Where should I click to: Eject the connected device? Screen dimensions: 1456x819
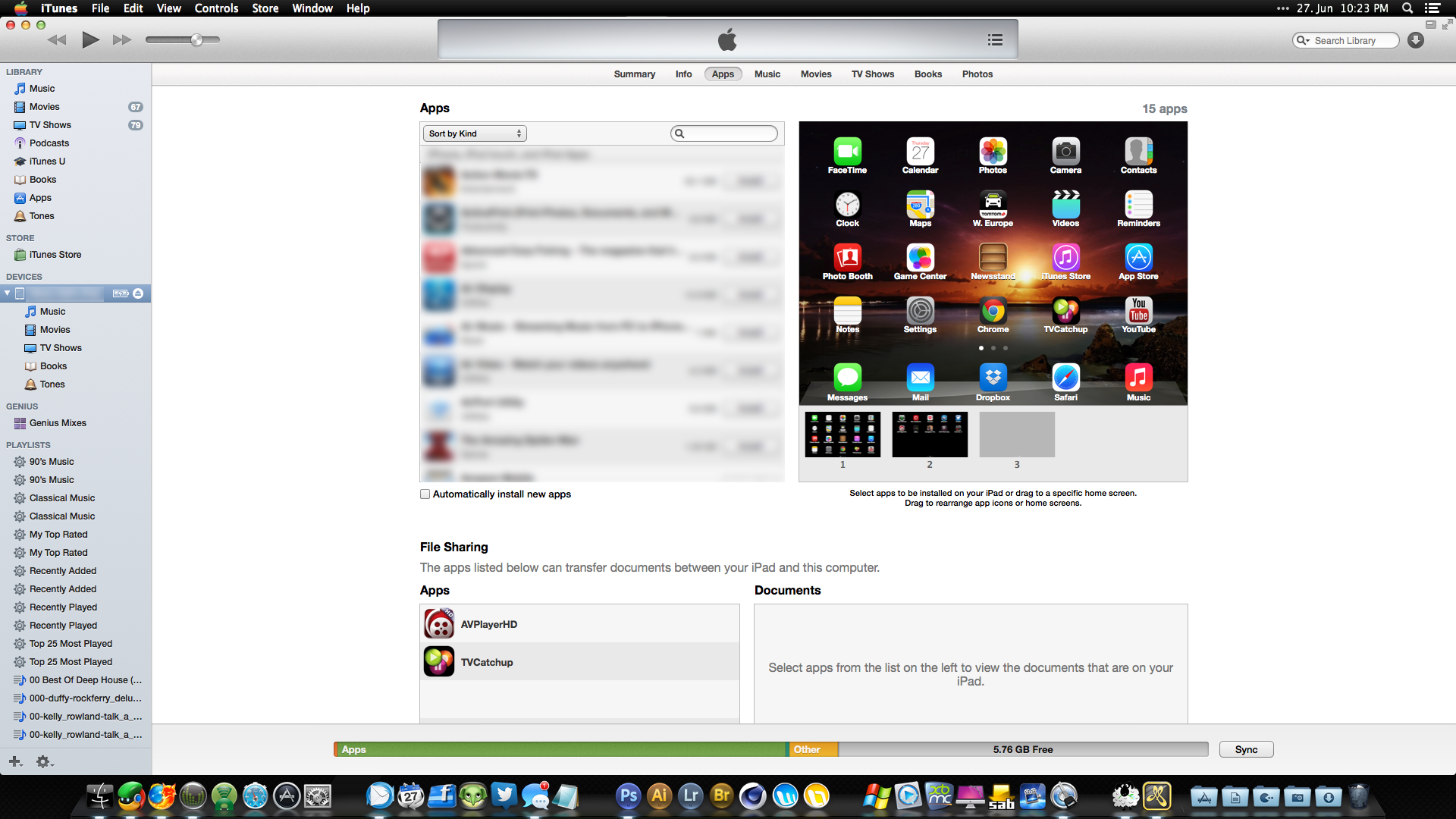(138, 293)
